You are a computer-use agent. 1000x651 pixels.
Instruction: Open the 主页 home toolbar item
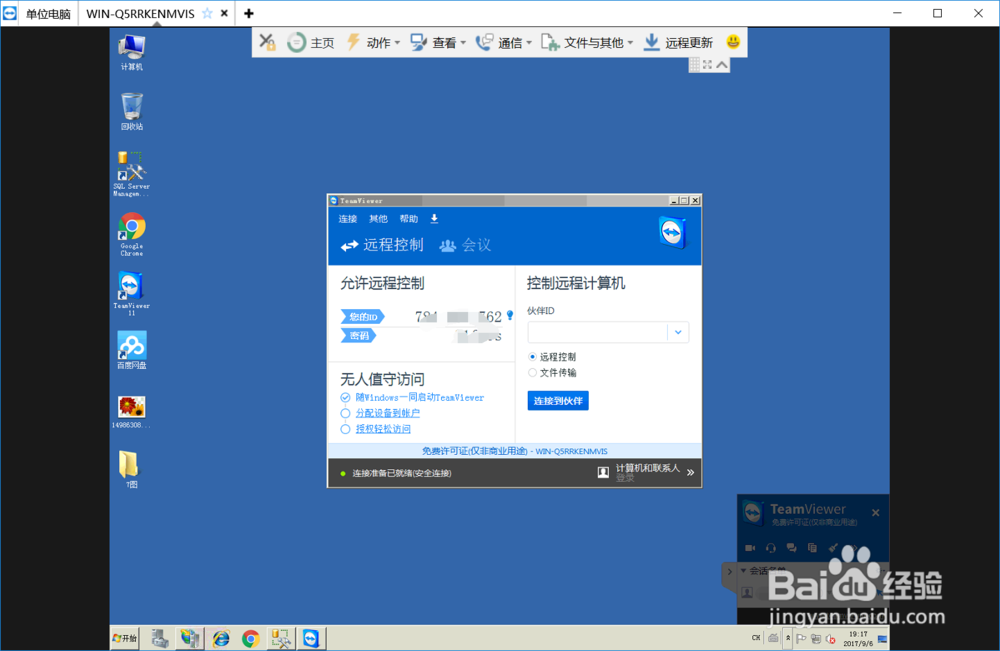[x=311, y=43]
